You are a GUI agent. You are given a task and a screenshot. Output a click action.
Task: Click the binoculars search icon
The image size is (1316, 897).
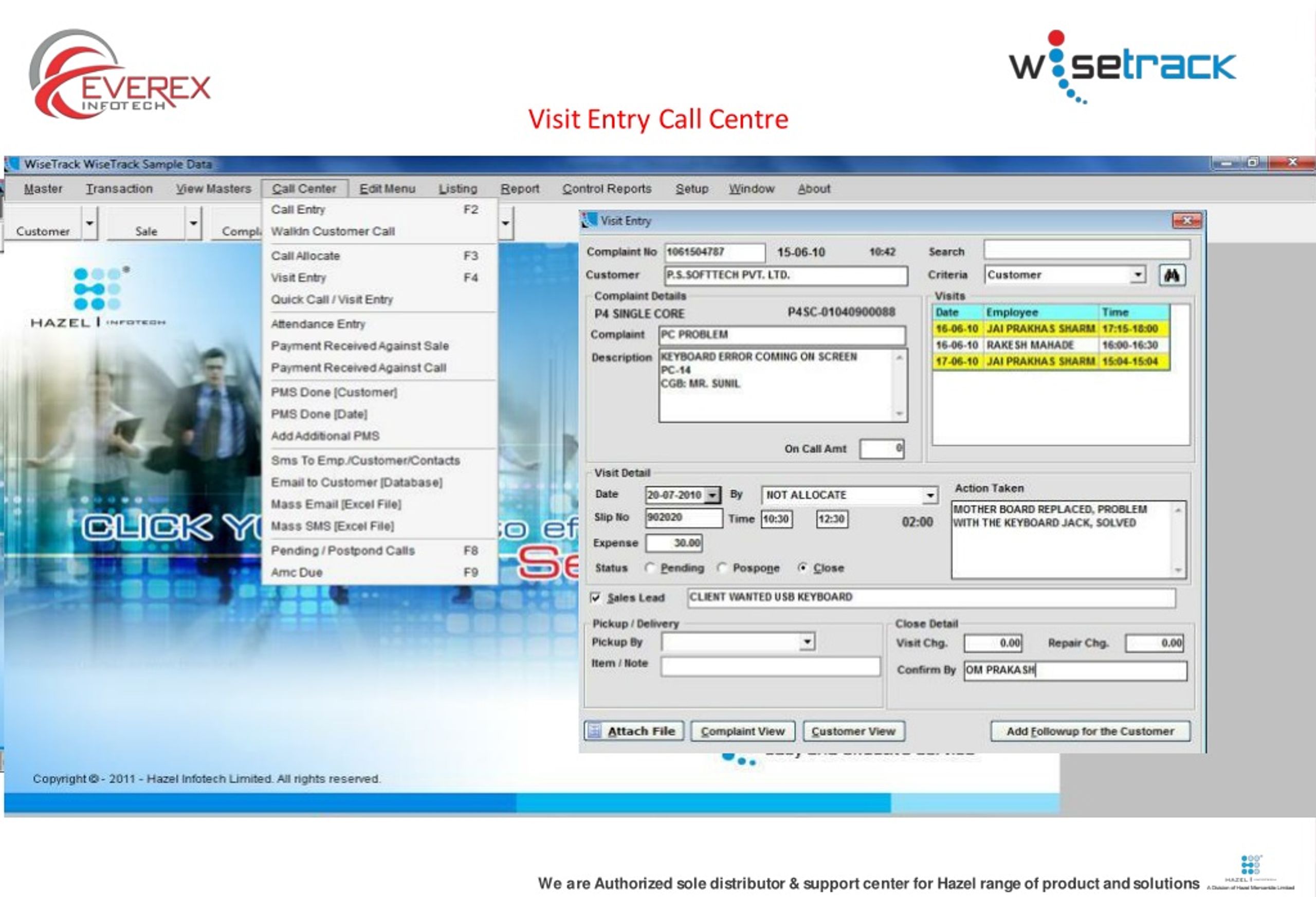click(1172, 275)
